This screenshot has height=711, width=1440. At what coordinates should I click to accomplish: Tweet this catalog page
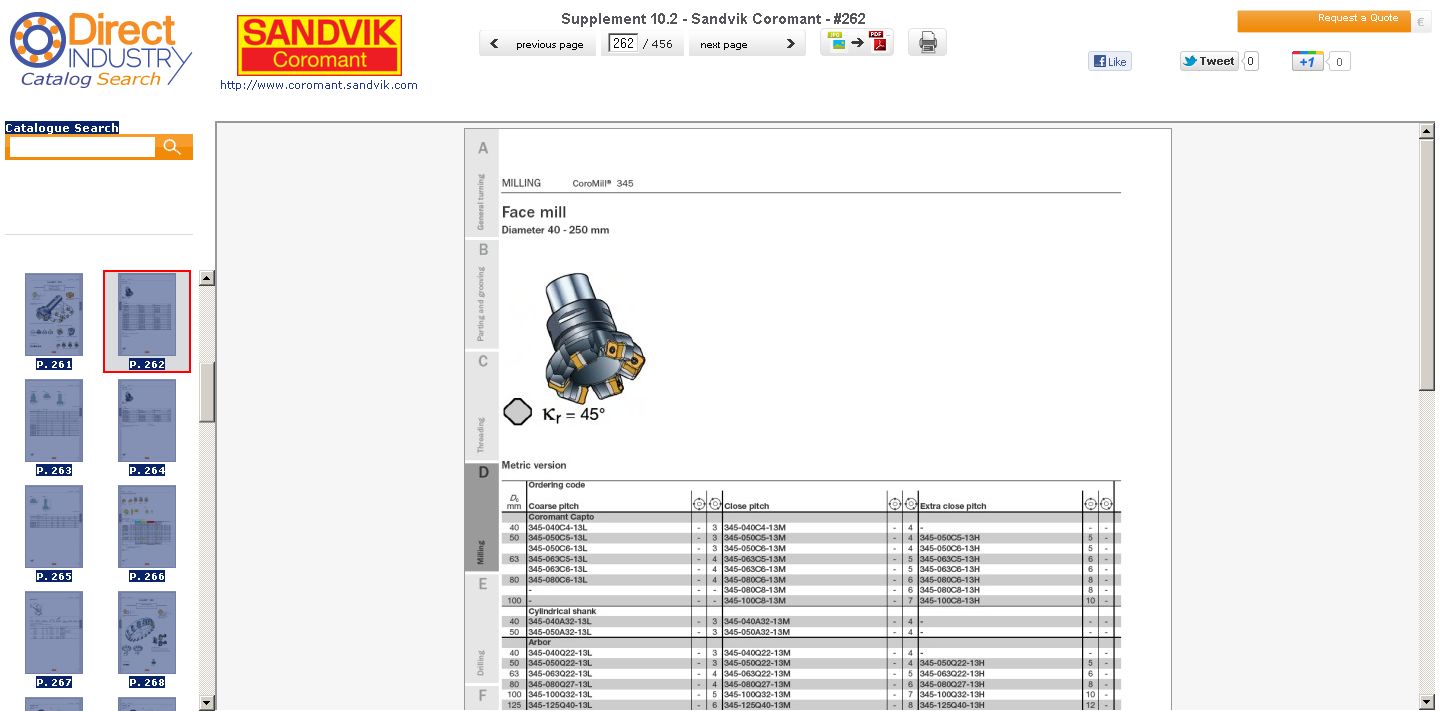[1209, 61]
